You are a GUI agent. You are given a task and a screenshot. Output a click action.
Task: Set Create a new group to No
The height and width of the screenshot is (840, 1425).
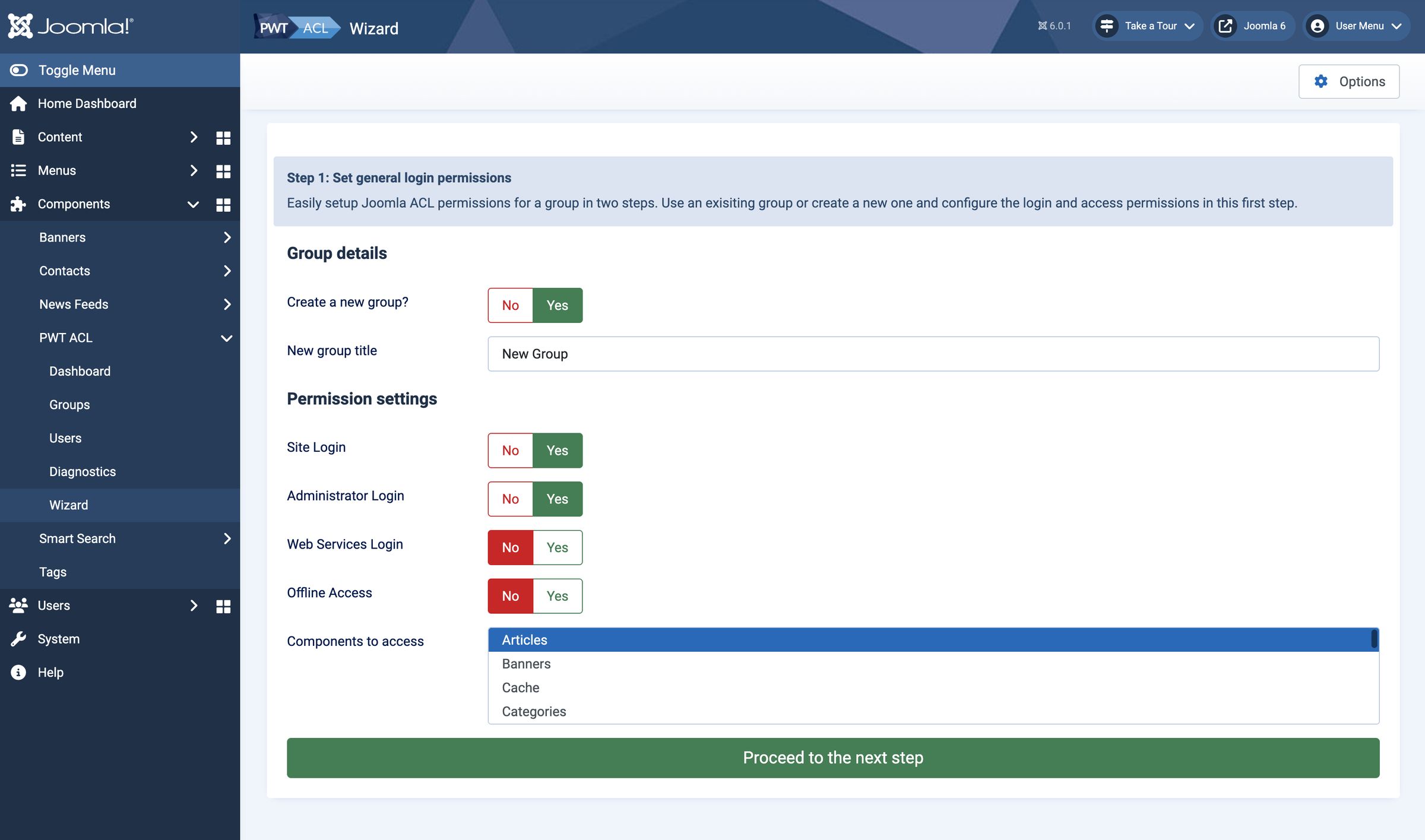(510, 305)
